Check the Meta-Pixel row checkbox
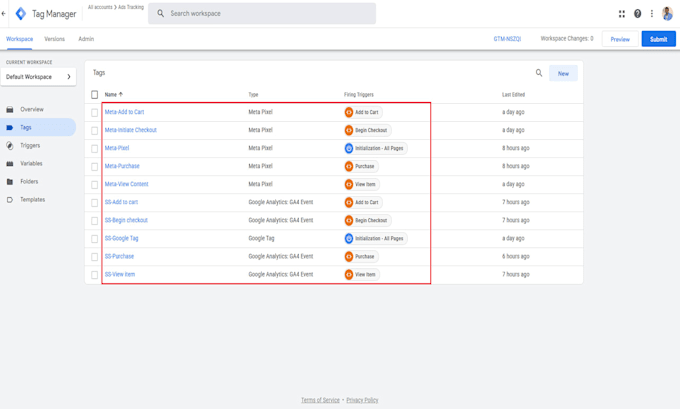Viewport: 680px width, 409px height. point(95,149)
